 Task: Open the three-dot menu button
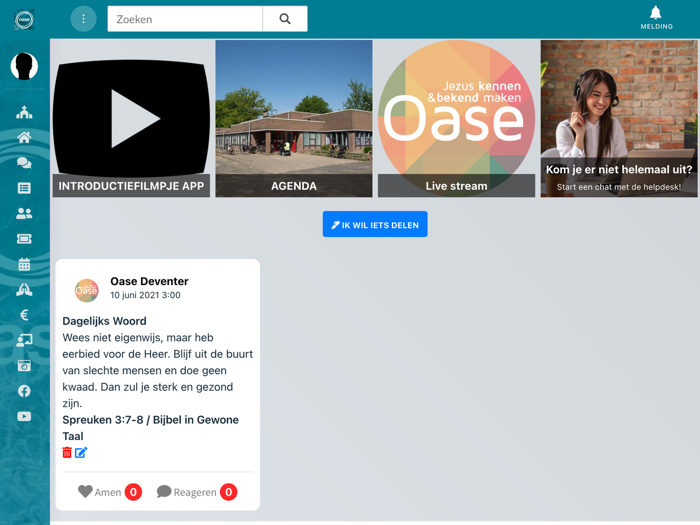pyautogui.click(x=83, y=19)
